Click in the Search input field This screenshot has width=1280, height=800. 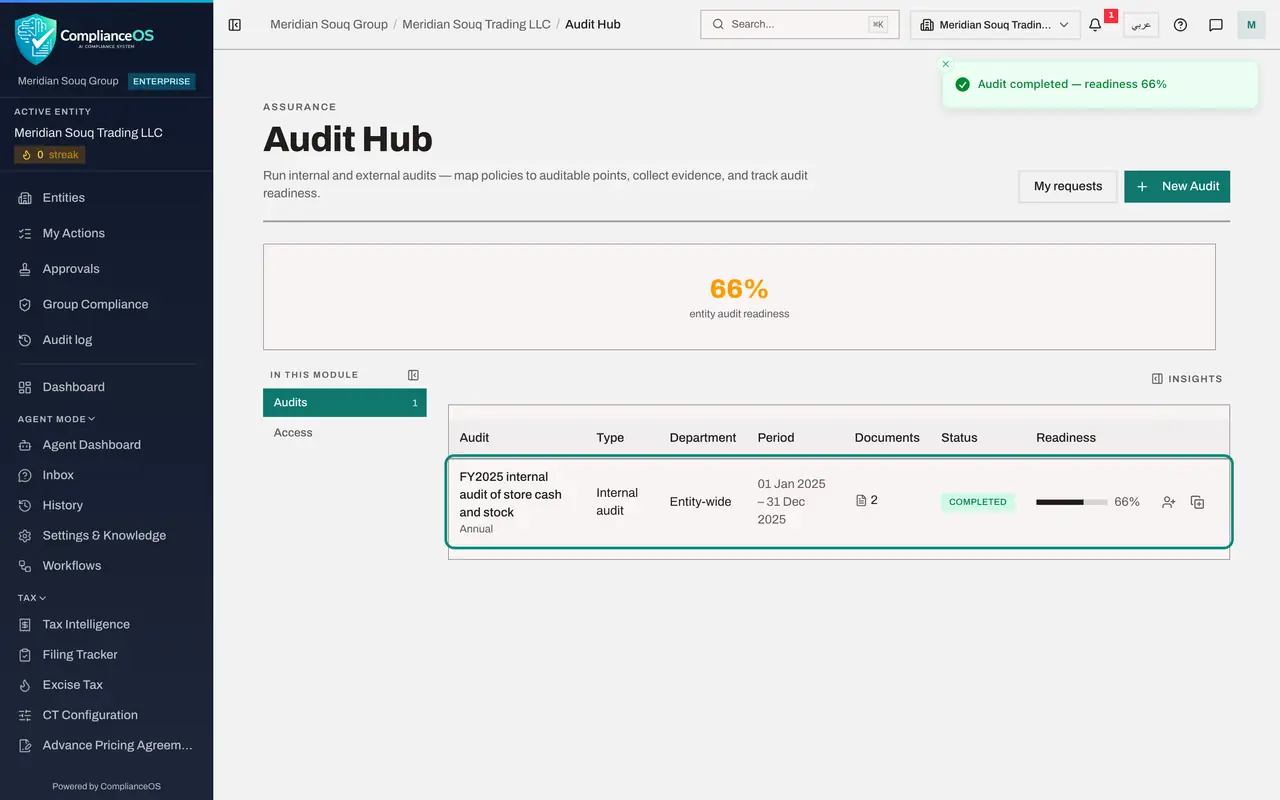coord(800,24)
